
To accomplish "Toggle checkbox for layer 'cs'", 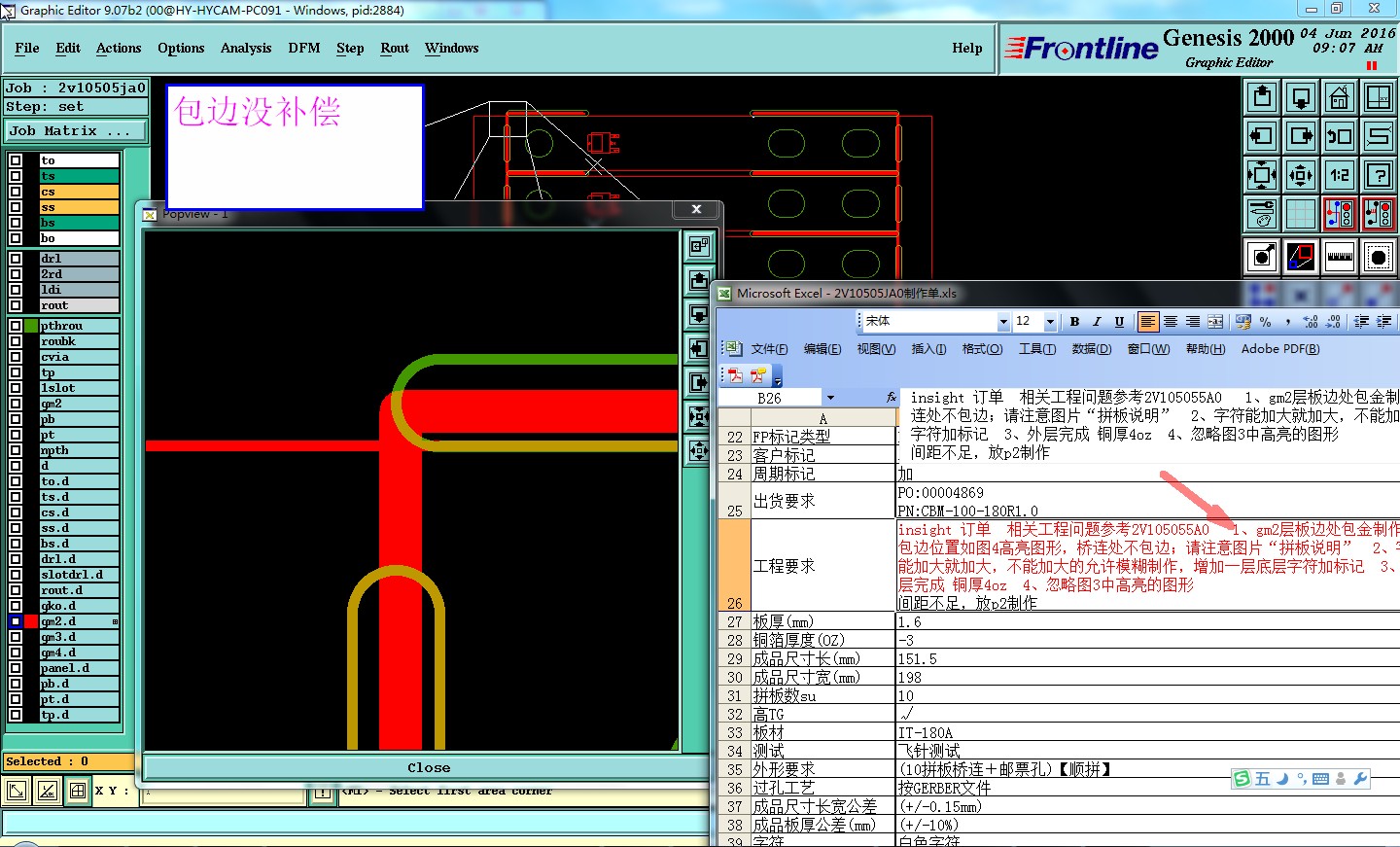I will click(16, 192).
